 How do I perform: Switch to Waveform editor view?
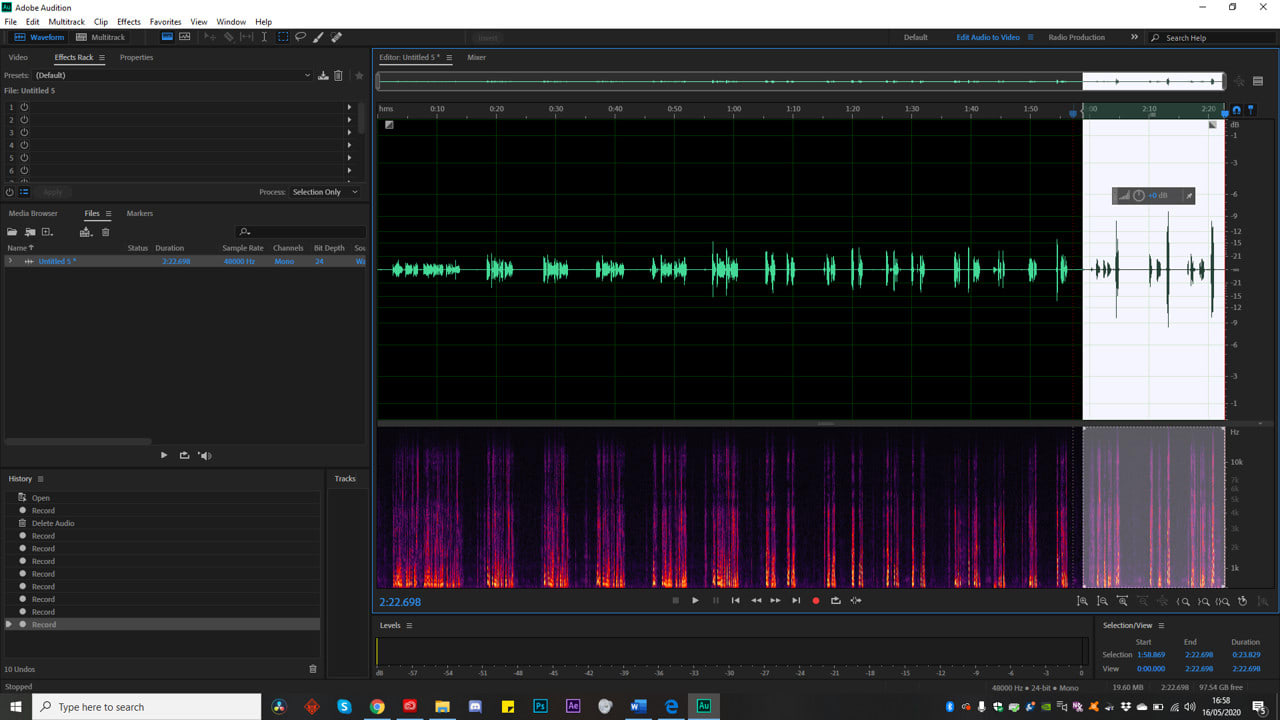[39, 37]
